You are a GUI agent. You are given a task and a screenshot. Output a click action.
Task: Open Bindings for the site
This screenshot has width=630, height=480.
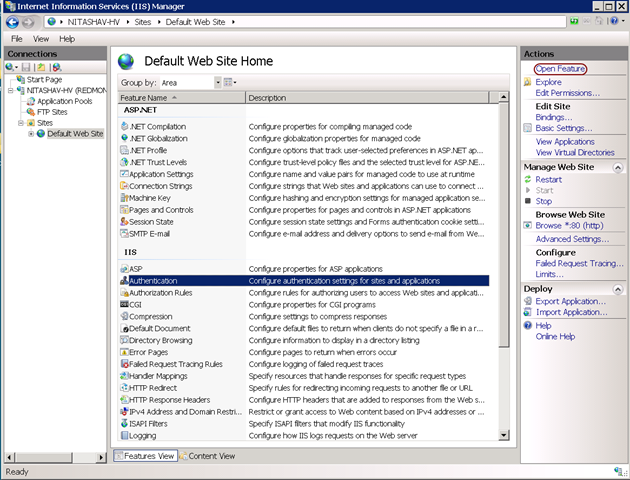(554, 117)
